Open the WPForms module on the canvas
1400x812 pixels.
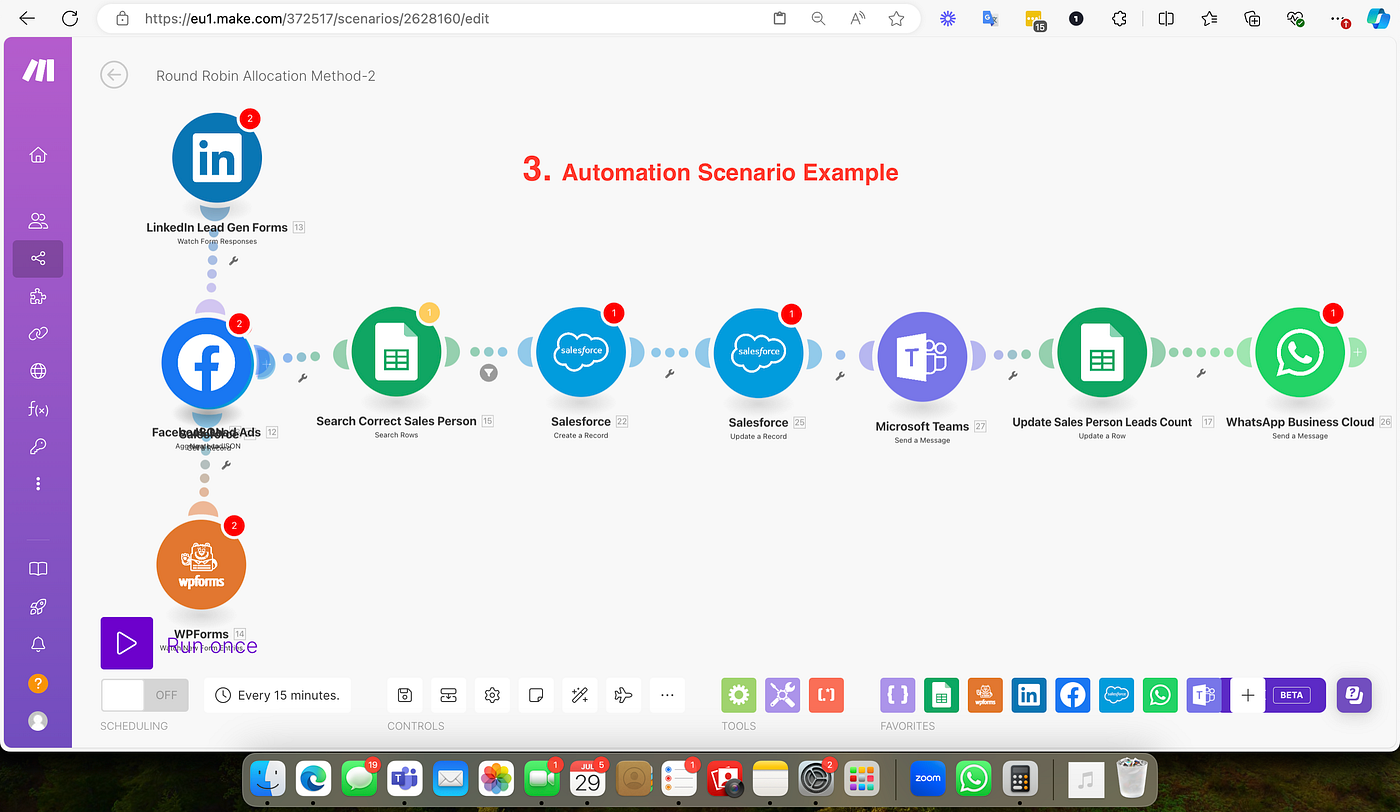(201, 564)
